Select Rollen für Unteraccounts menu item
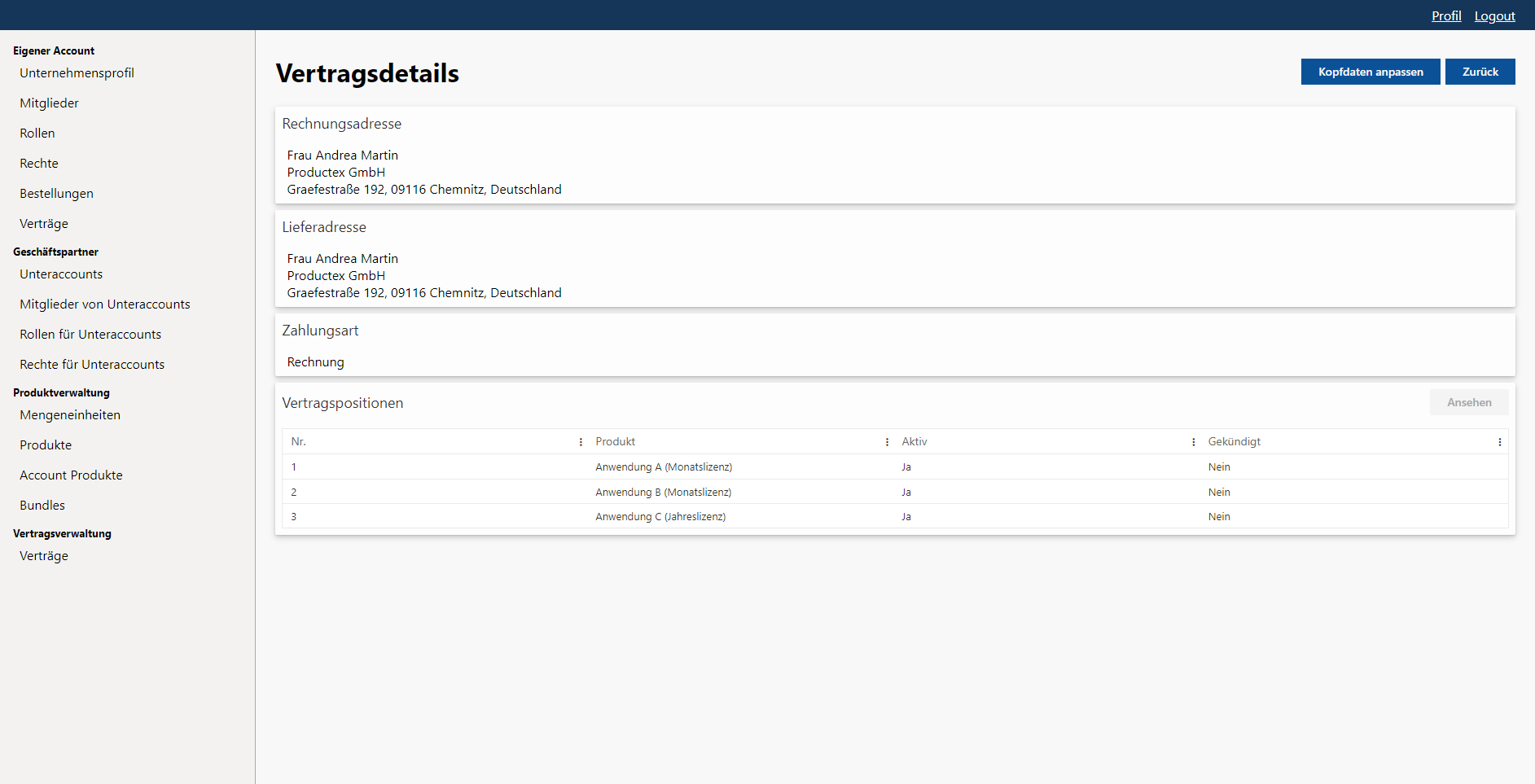The width and height of the screenshot is (1535, 784). pos(90,335)
